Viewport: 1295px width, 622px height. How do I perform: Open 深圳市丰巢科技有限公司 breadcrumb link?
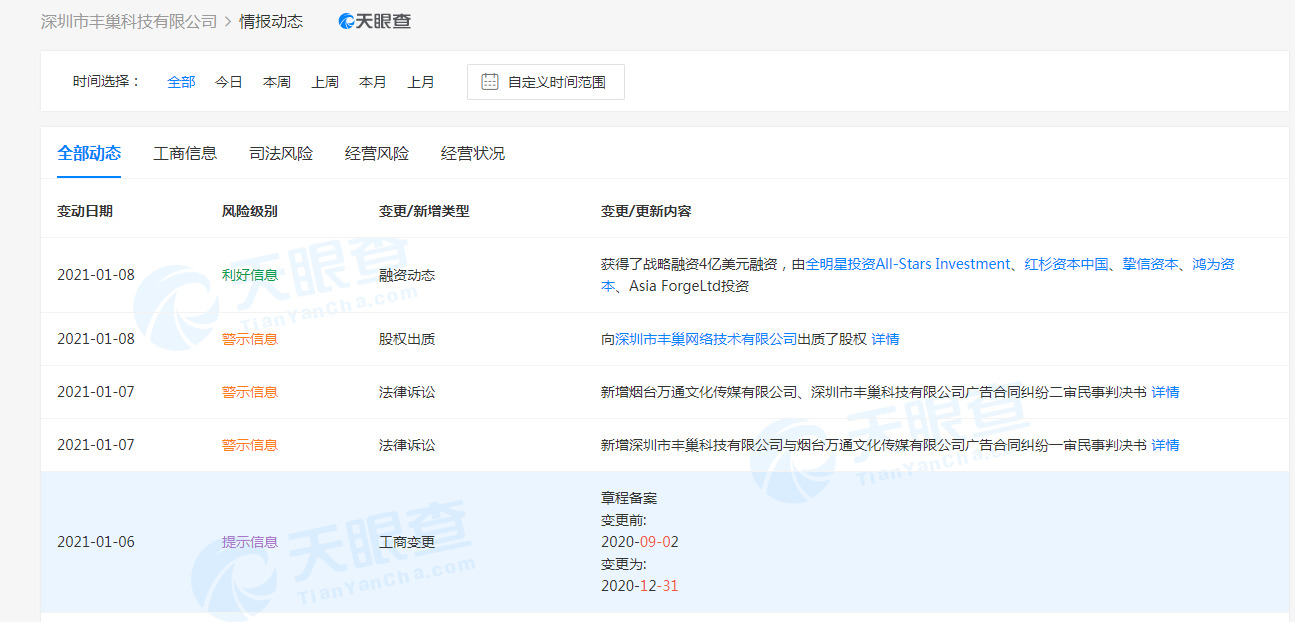tap(129, 21)
